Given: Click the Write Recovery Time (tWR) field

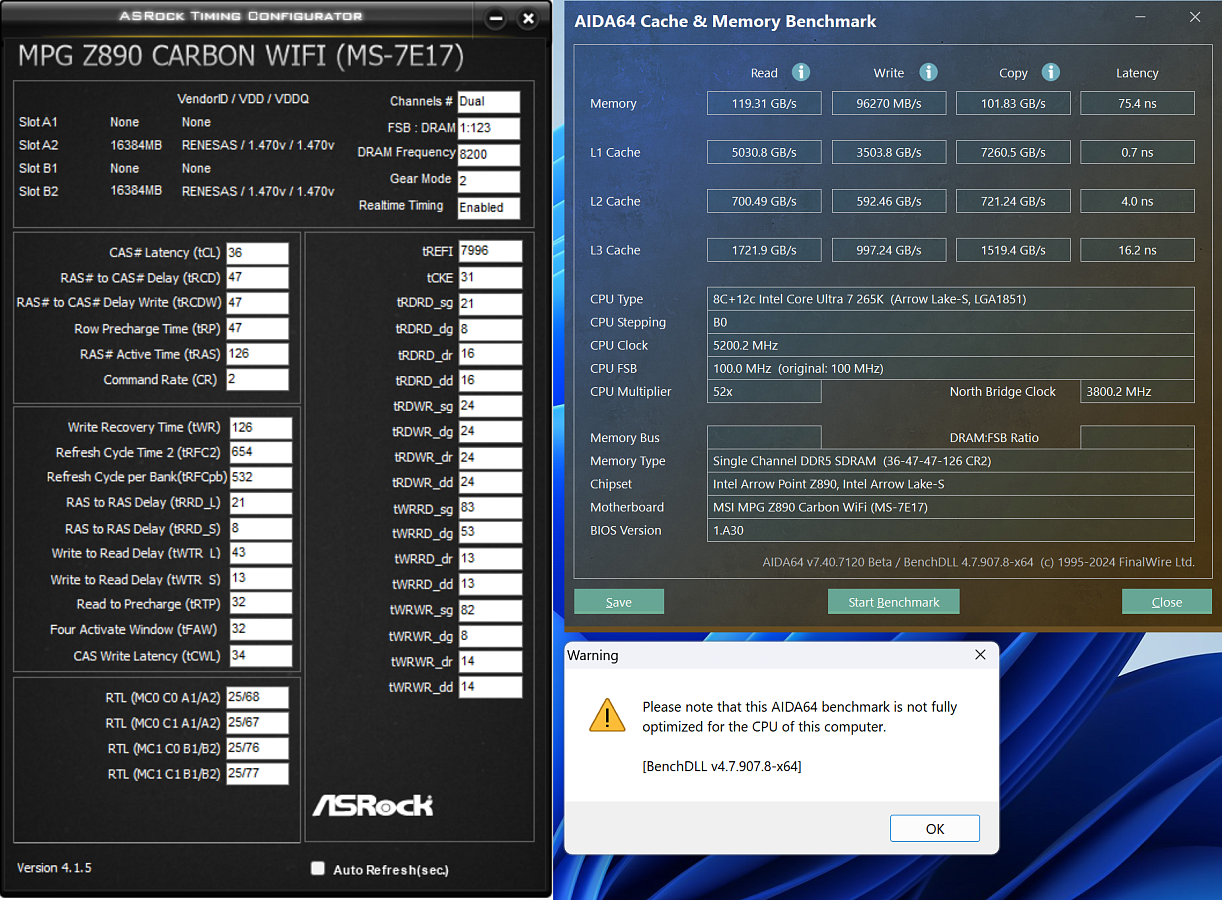Looking at the screenshot, I should pyautogui.click(x=260, y=427).
